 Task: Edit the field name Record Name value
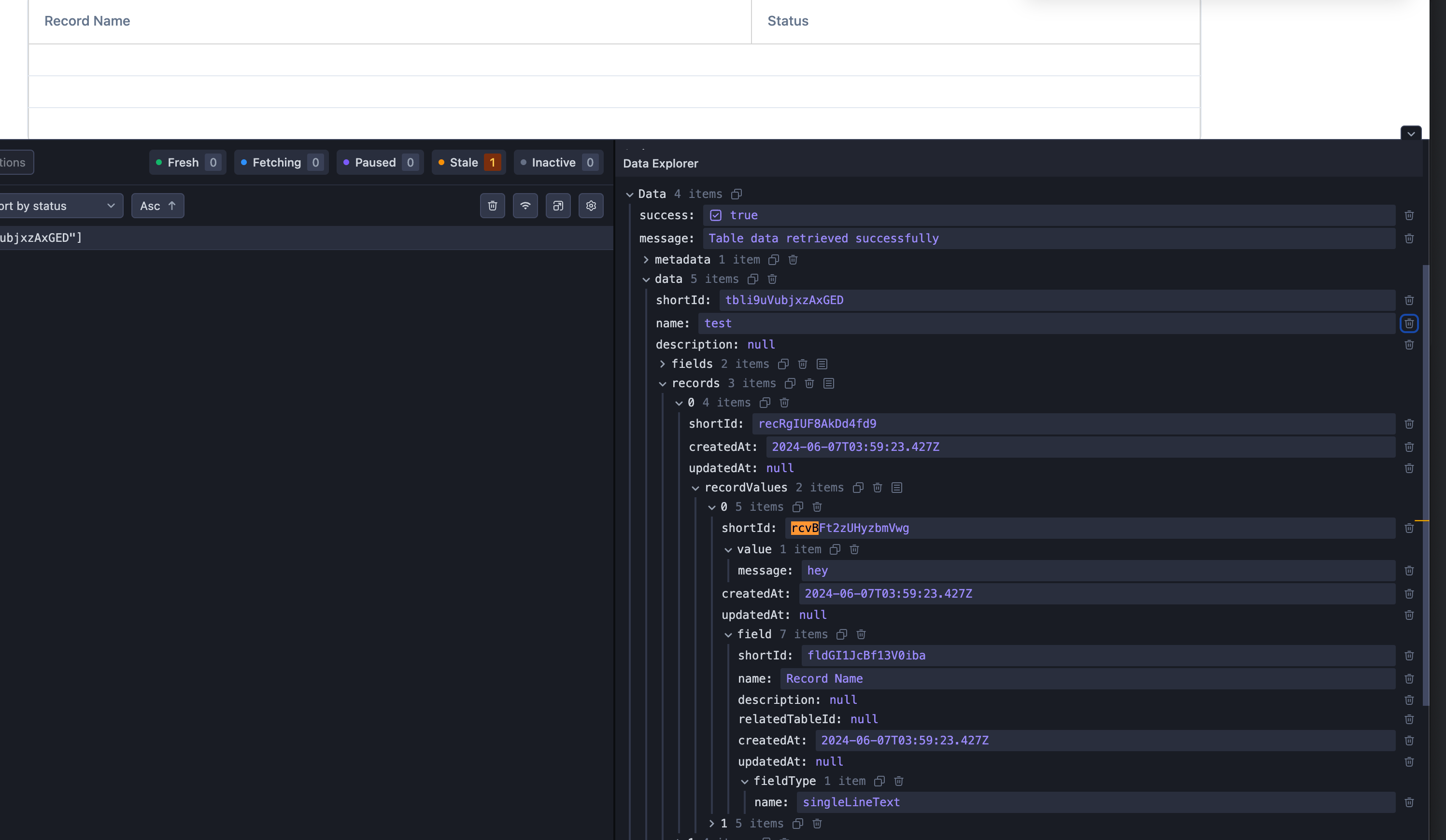tap(1088, 679)
